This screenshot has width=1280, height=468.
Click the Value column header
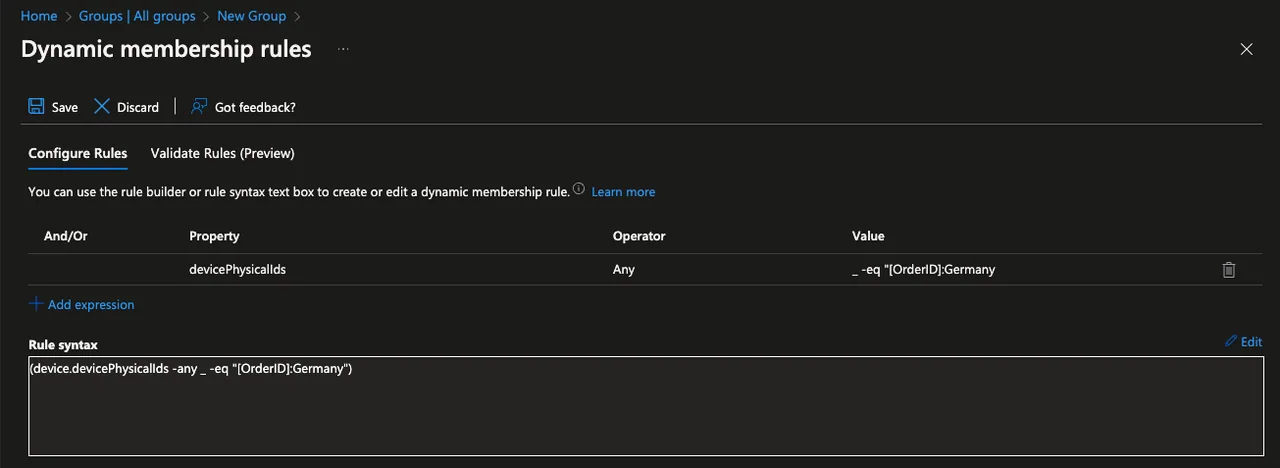868,236
